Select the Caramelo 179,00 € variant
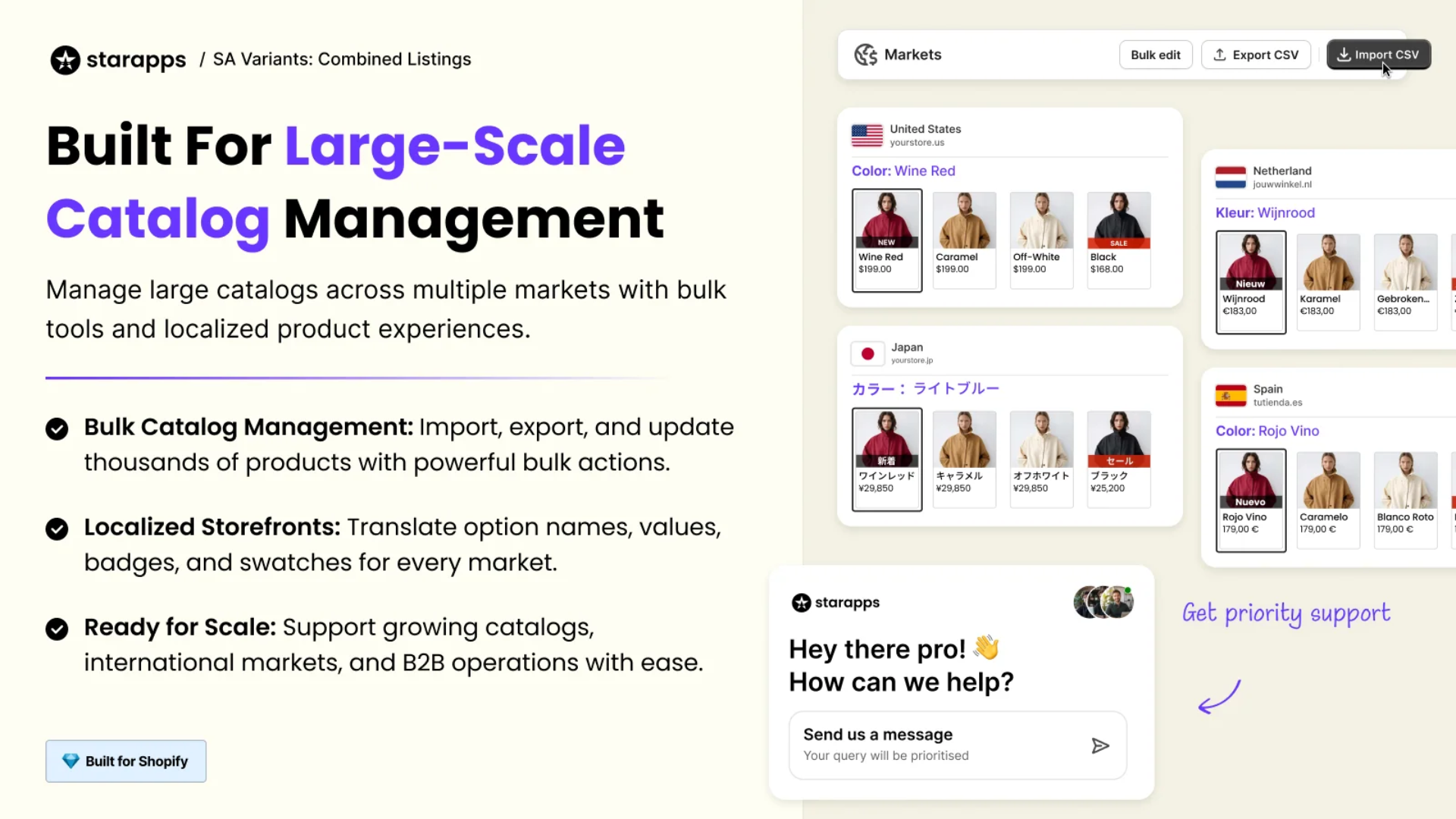 pyautogui.click(x=1328, y=500)
